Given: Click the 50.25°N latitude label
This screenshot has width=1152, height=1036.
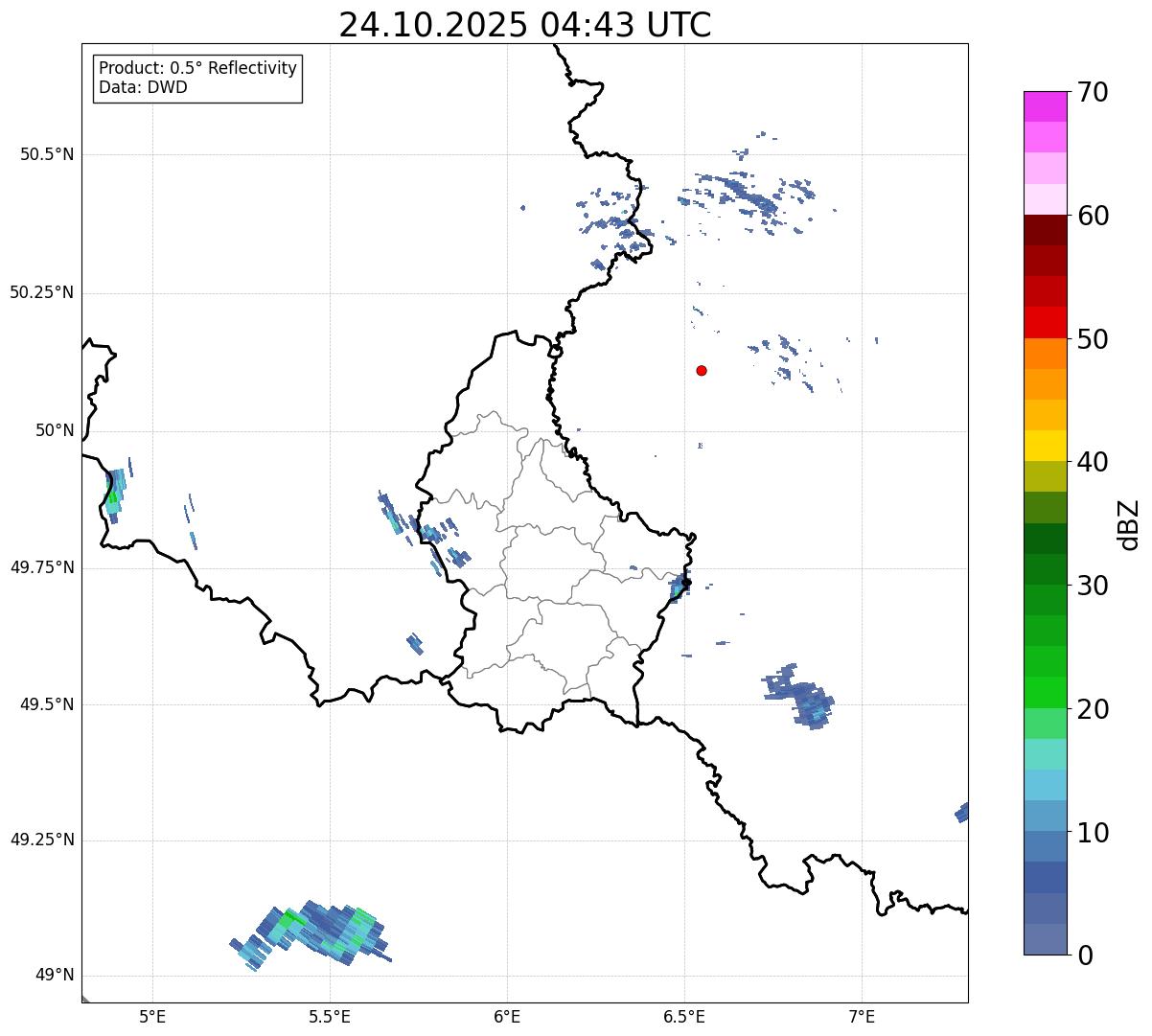Looking at the screenshot, I should point(42,292).
